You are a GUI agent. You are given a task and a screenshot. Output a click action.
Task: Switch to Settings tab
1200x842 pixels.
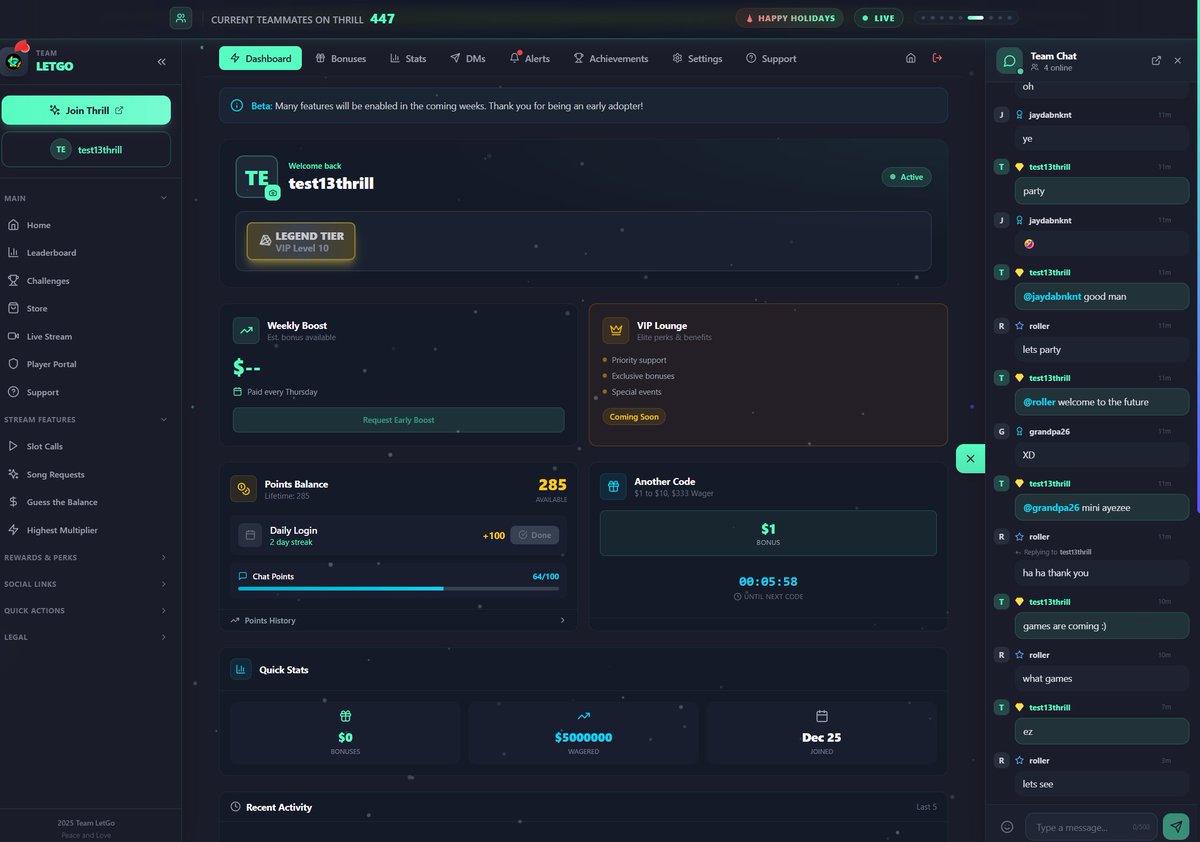click(697, 58)
